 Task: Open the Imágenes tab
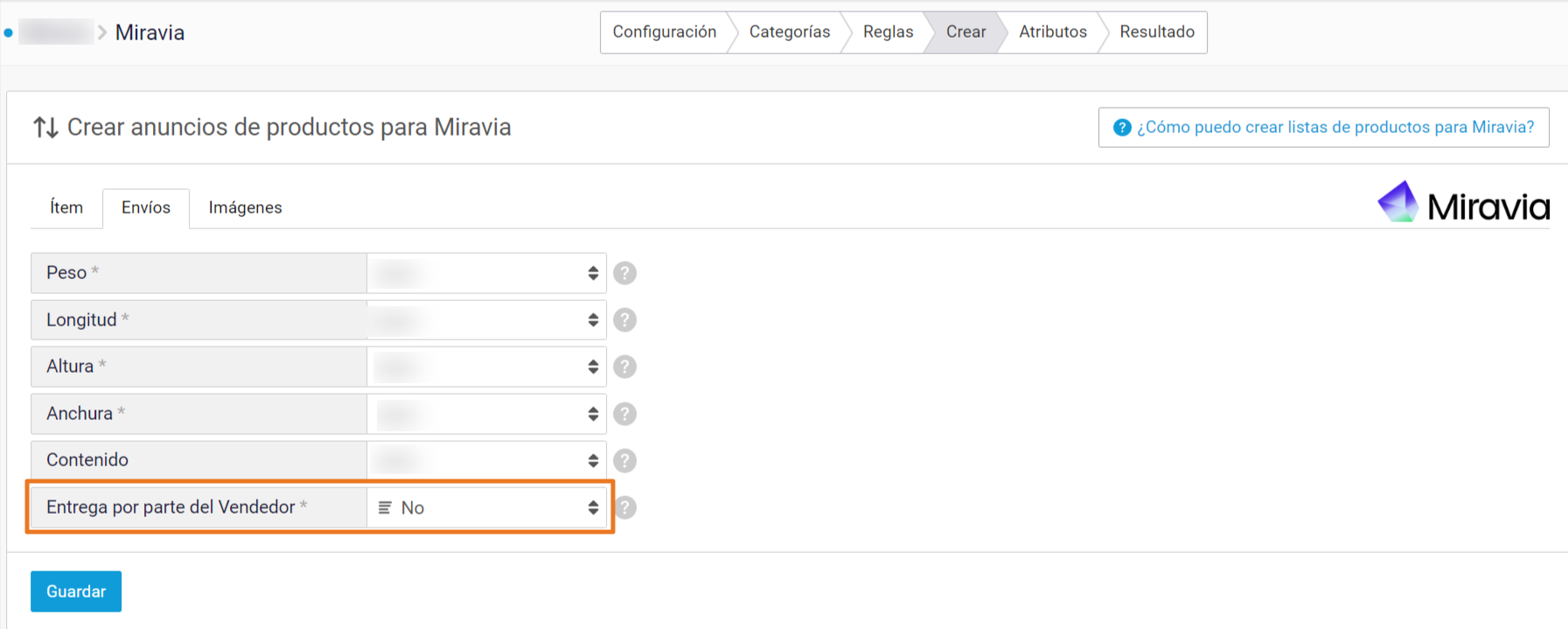point(245,208)
